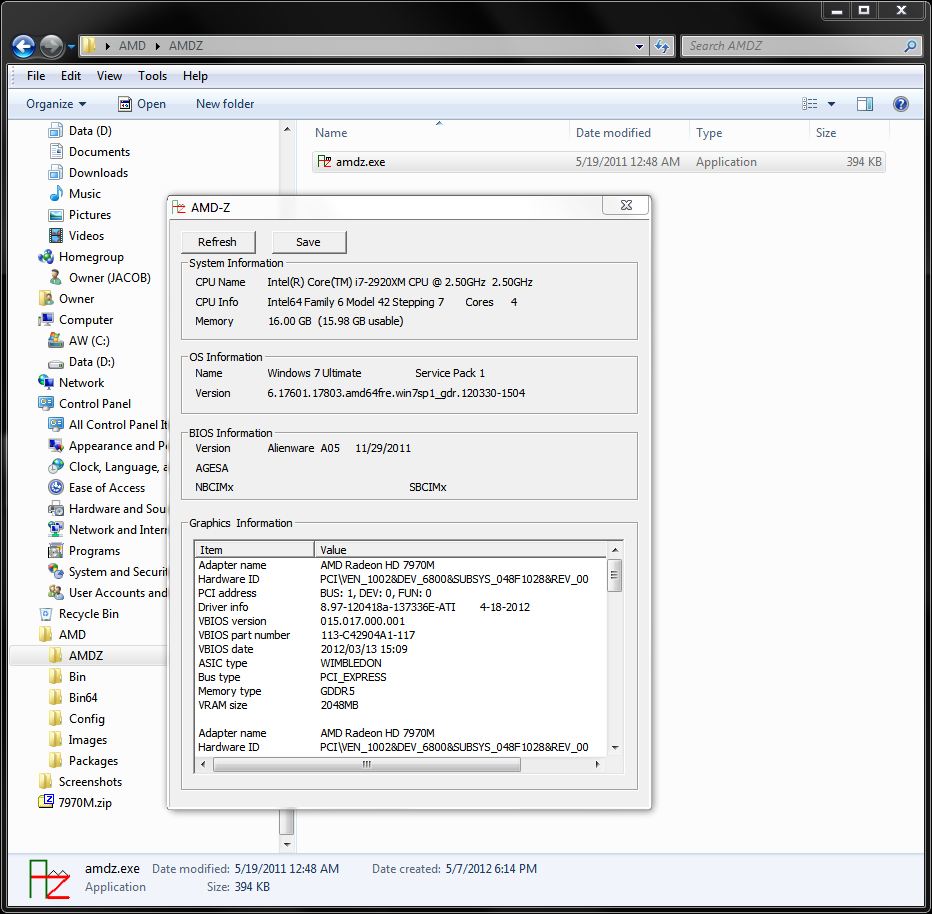This screenshot has height=914, width=932.
Task: Close the AMD-Z dialog
Action: click(x=626, y=205)
